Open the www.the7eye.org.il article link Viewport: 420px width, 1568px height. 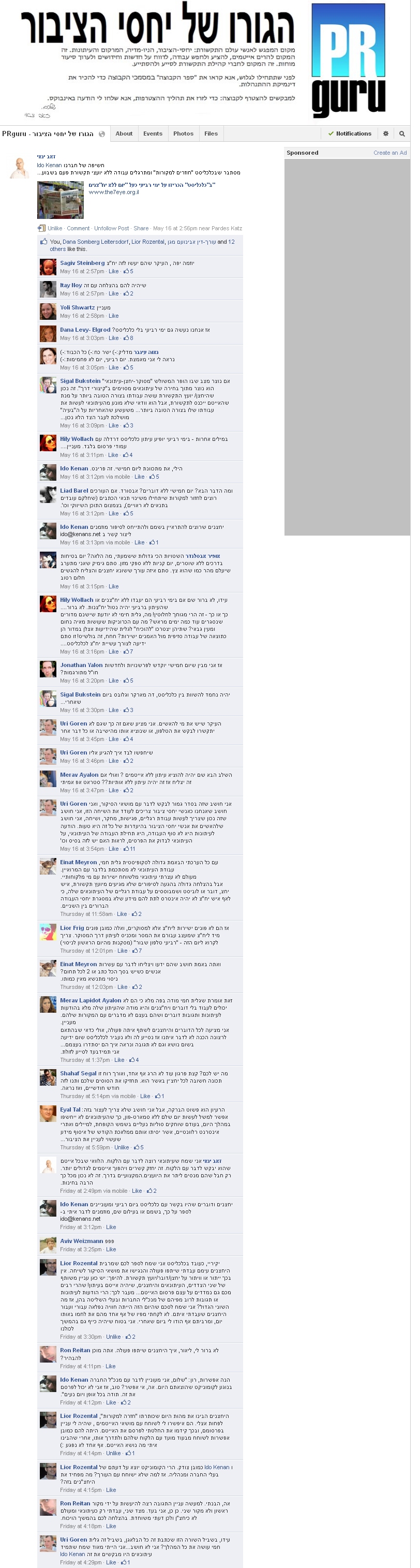[114, 193]
